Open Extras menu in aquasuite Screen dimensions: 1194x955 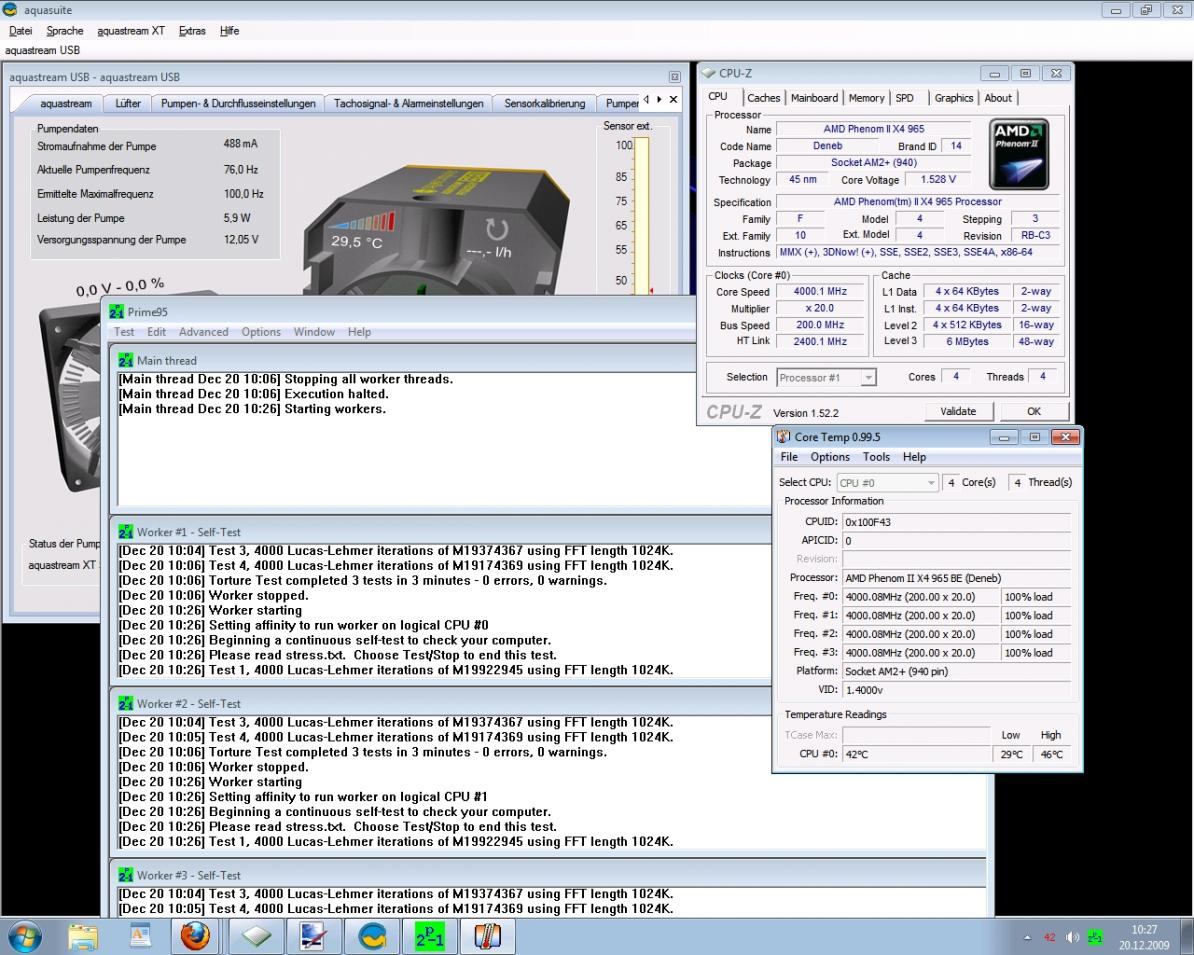pyautogui.click(x=192, y=30)
